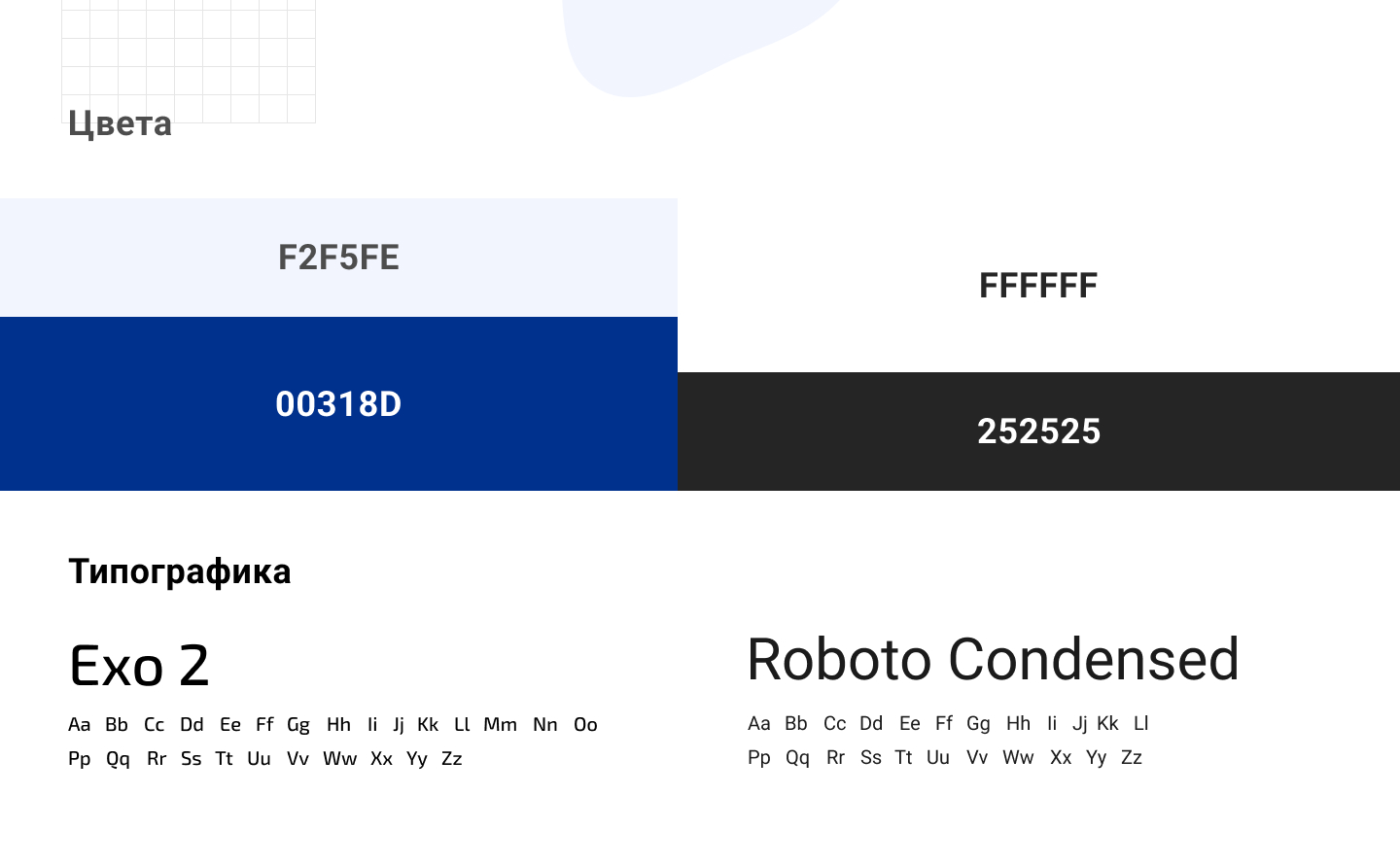The width and height of the screenshot is (1400, 864).
Task: Click the Цвета heading
Action: (x=120, y=123)
